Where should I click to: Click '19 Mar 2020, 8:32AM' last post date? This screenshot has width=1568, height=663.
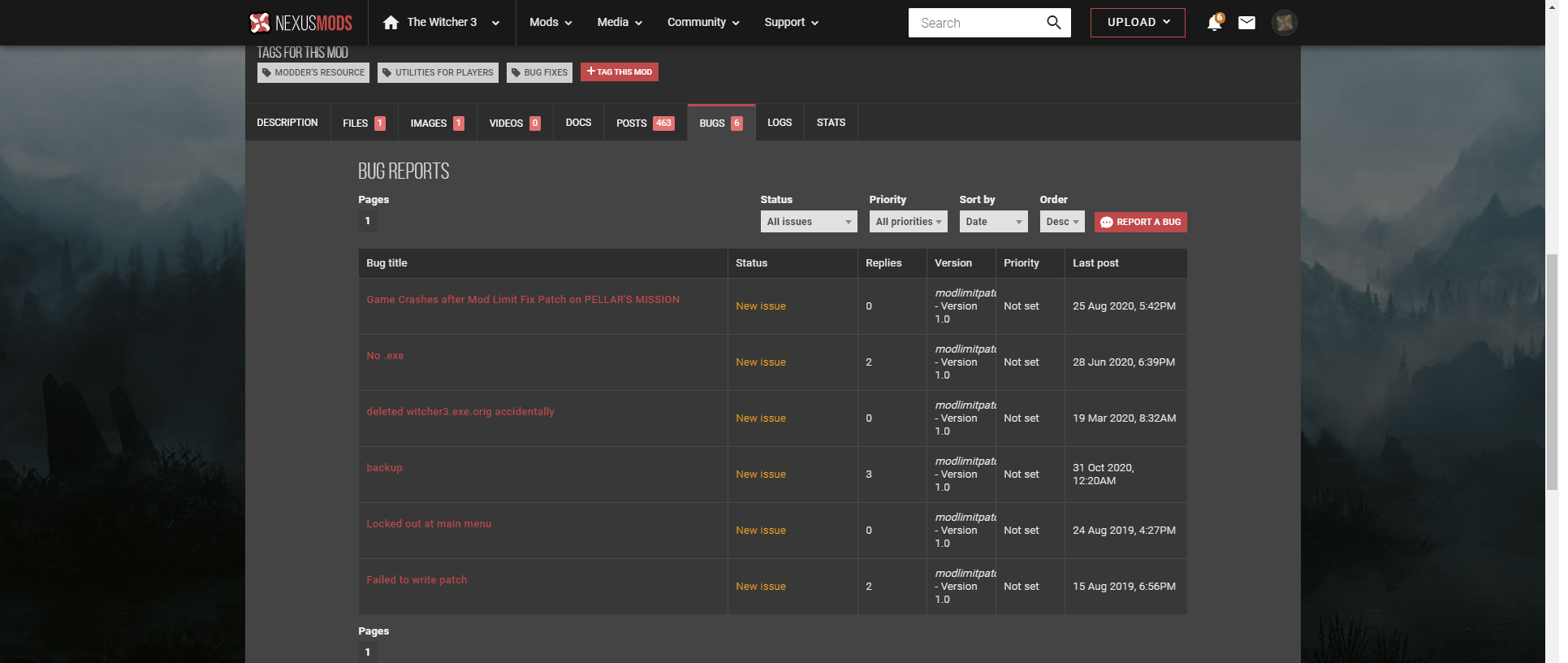pos(1124,418)
